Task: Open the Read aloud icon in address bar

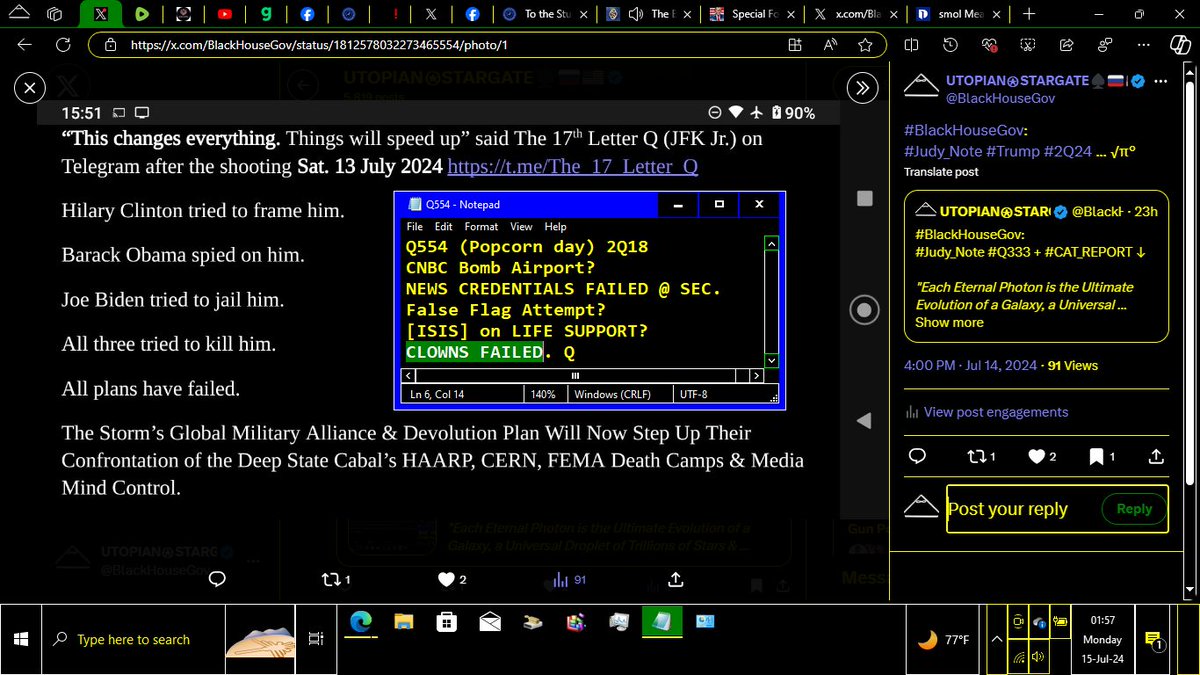Action: 830,45
